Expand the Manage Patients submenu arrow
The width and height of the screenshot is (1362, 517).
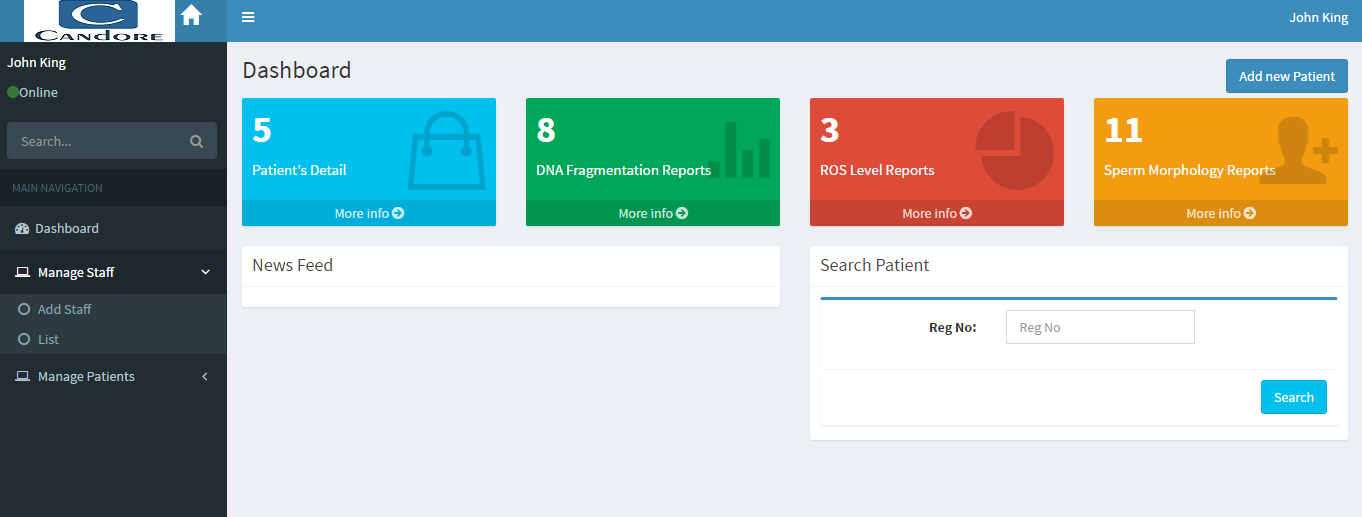(x=205, y=377)
